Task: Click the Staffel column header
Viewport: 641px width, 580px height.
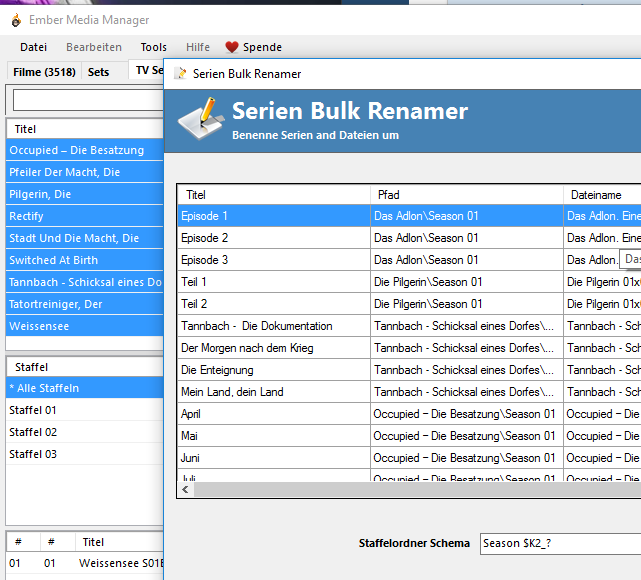Action: [85, 367]
